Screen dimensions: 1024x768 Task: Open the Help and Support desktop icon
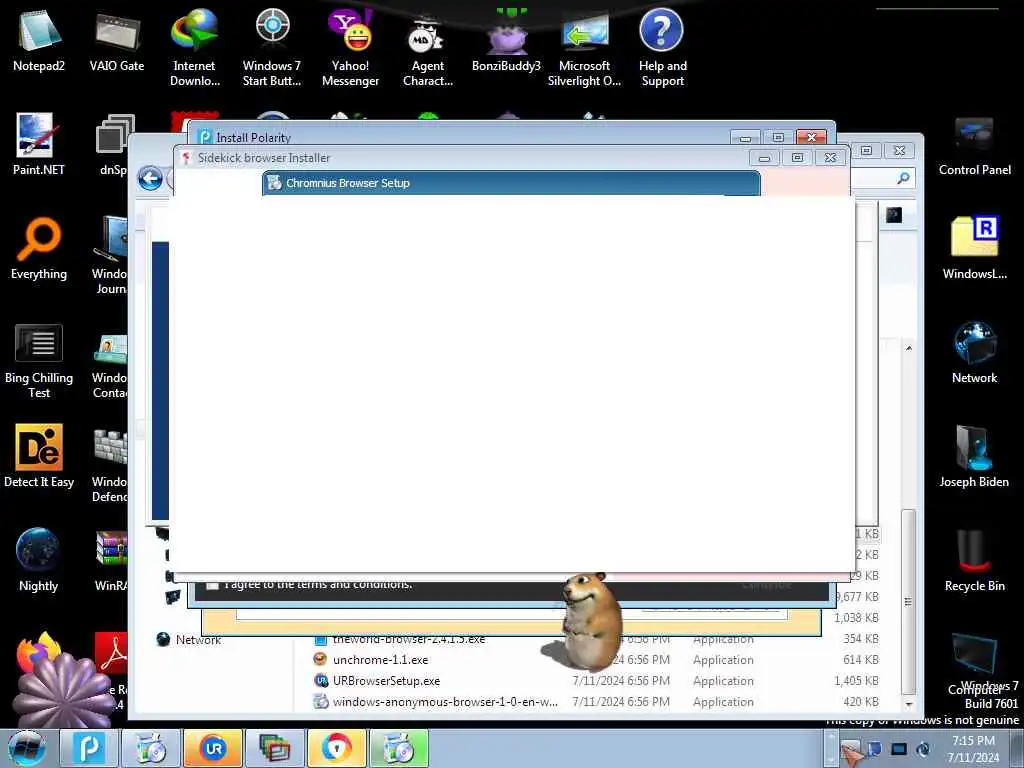click(x=662, y=47)
